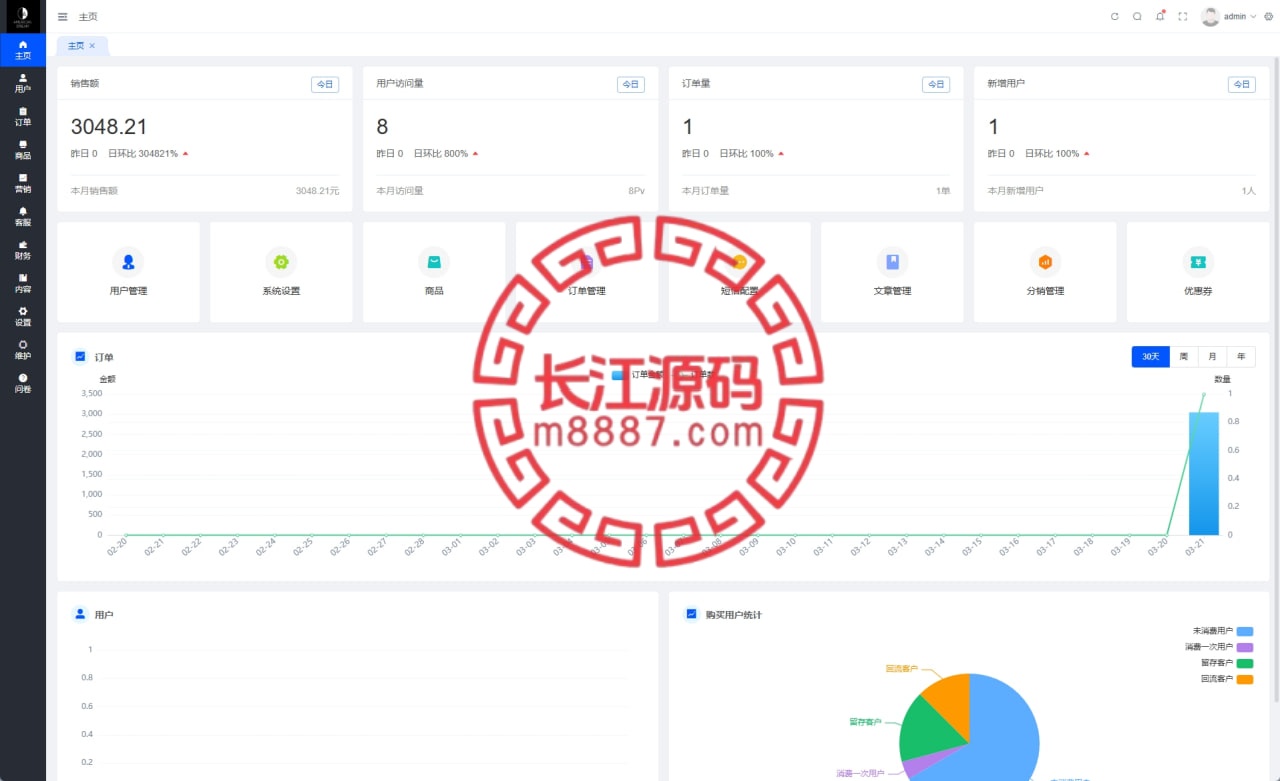Toggle the 消费一次用户 legend item

(x=1218, y=647)
